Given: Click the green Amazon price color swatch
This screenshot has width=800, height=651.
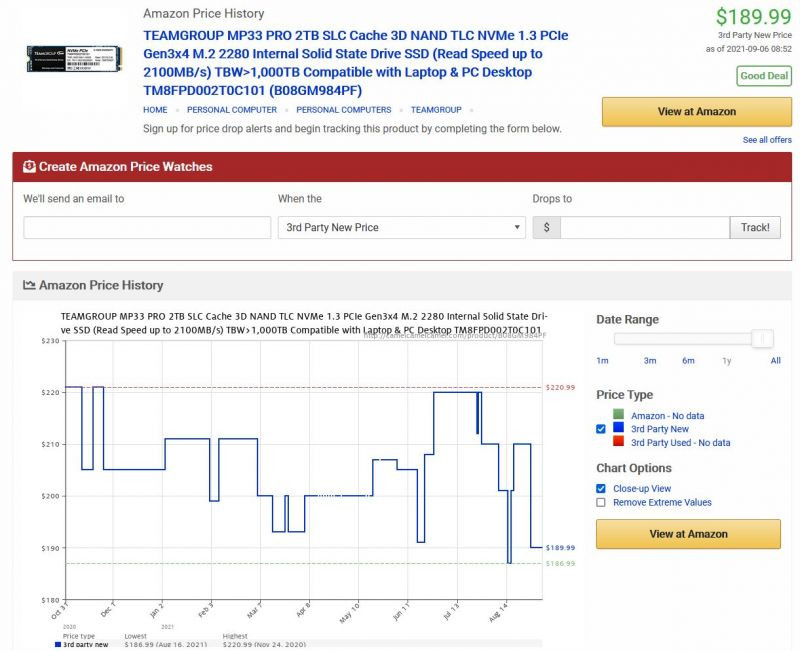Looking at the screenshot, I should (618, 414).
